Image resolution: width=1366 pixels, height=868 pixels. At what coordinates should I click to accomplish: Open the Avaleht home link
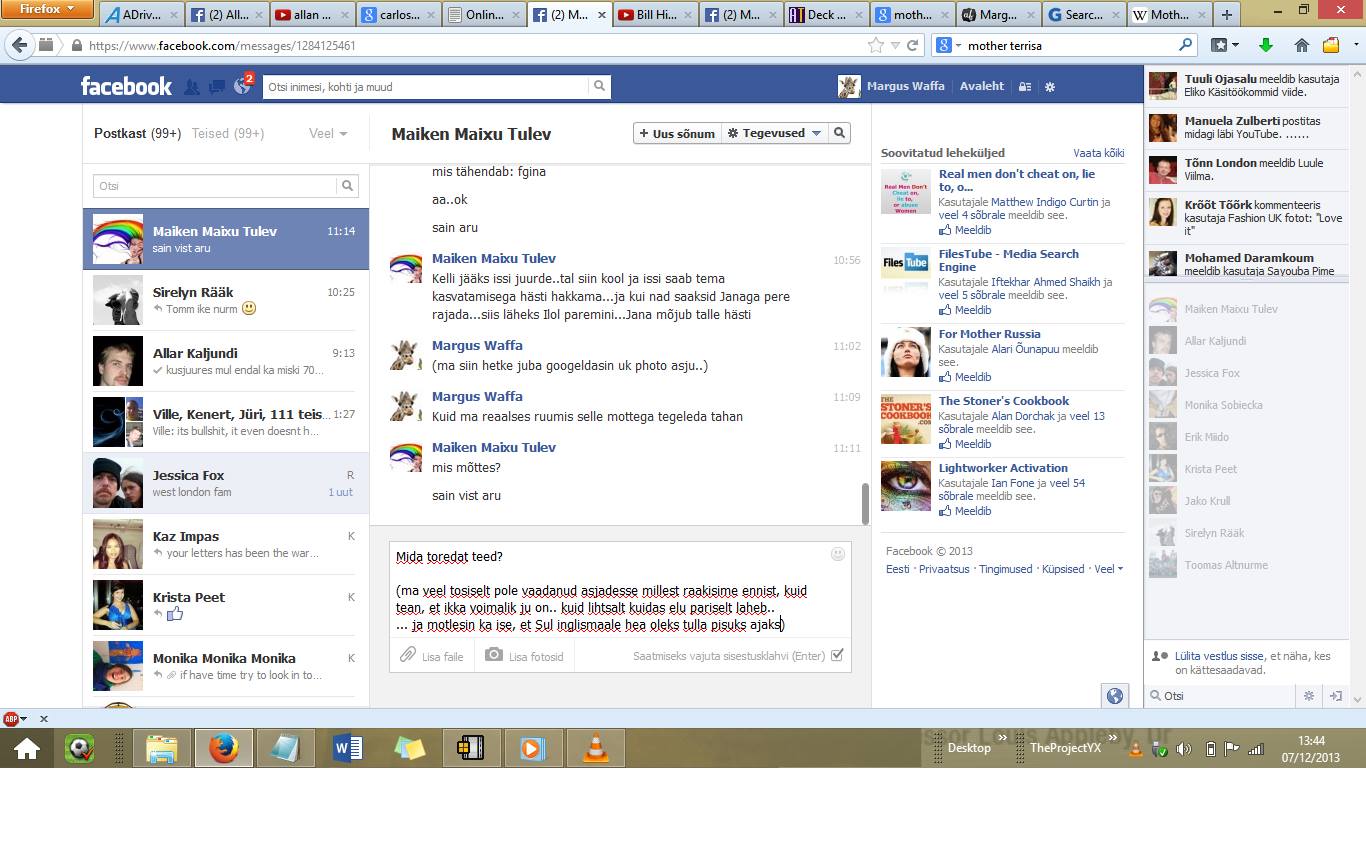[x=982, y=86]
